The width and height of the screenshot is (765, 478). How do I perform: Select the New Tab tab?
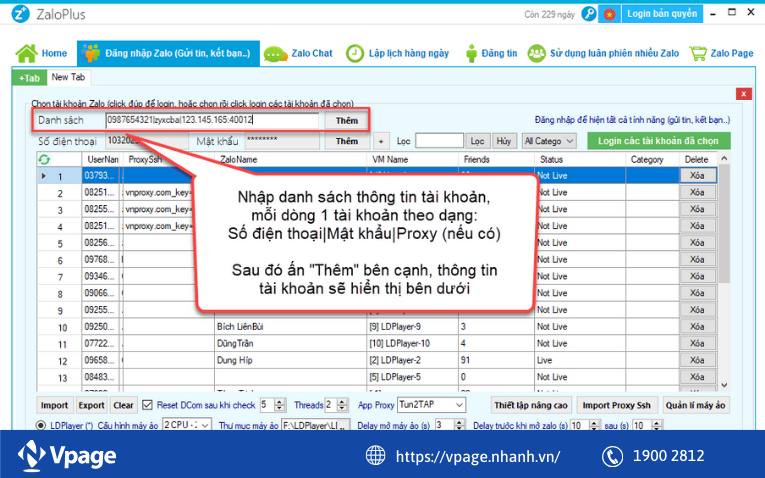pyautogui.click(x=68, y=77)
